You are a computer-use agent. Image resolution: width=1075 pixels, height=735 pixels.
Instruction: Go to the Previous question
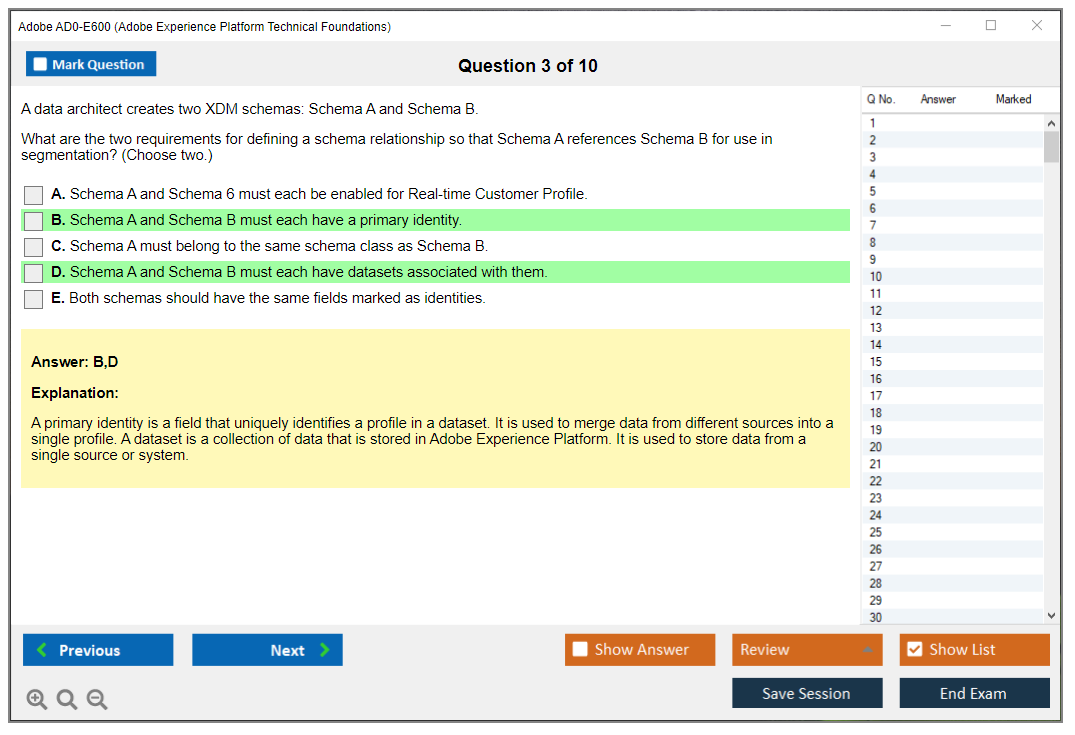[98, 650]
